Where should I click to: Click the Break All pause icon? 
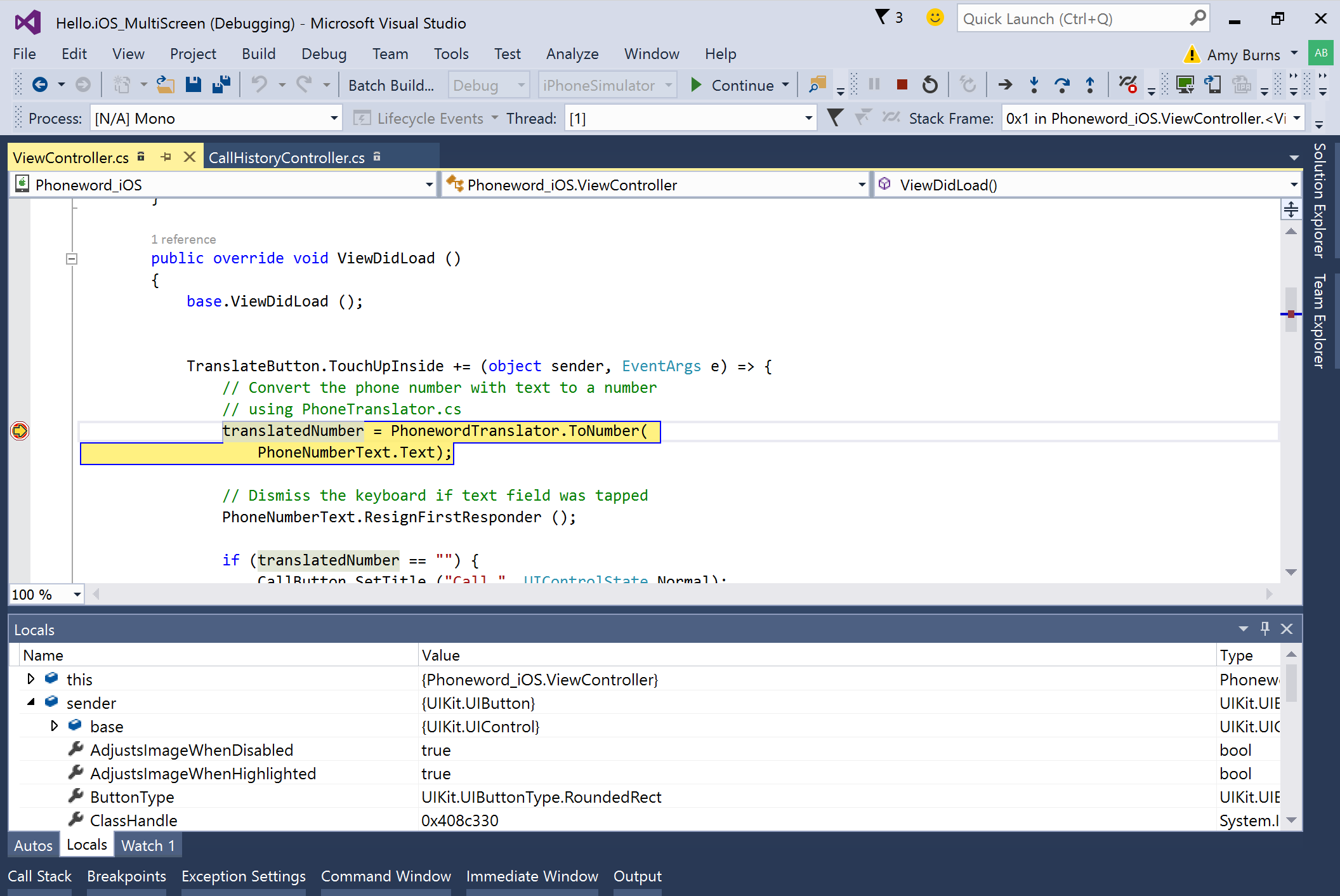pos(874,84)
